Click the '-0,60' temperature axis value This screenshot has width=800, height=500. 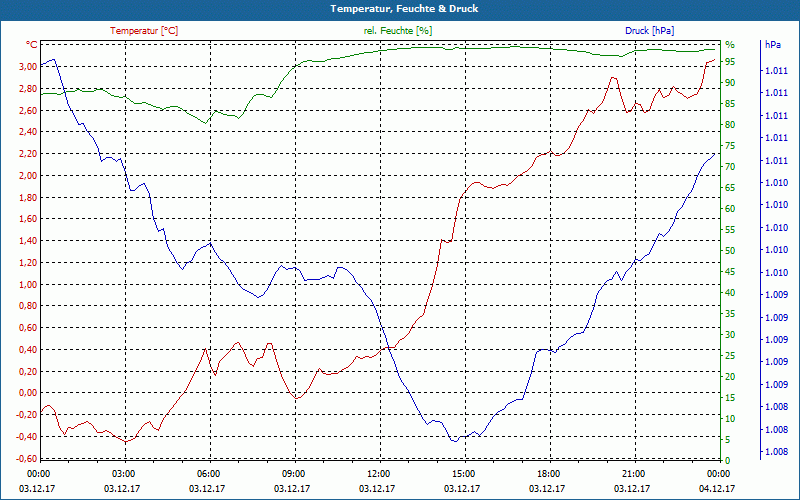click(27, 459)
